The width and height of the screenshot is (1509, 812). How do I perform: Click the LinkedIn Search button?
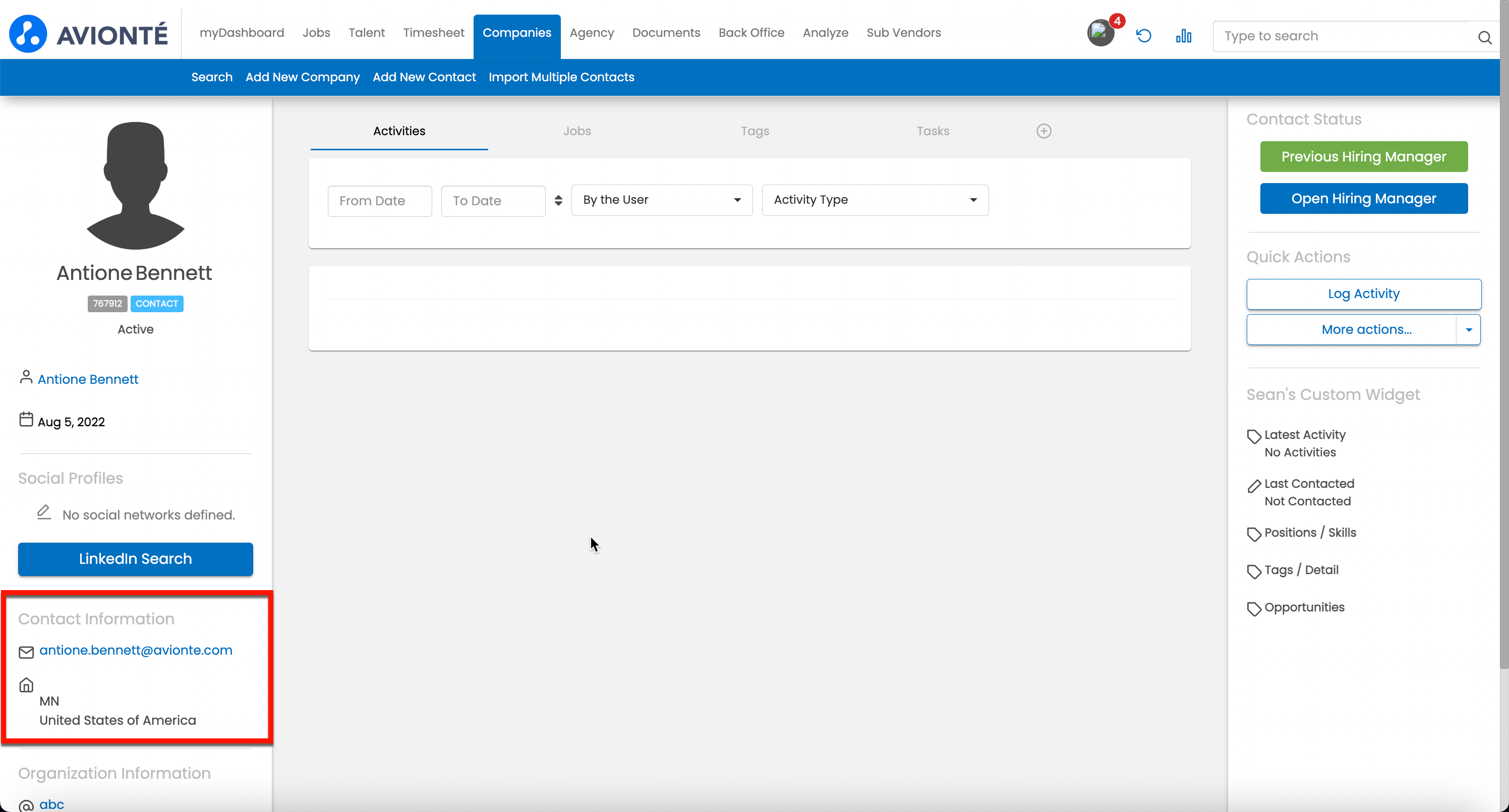[x=135, y=558]
